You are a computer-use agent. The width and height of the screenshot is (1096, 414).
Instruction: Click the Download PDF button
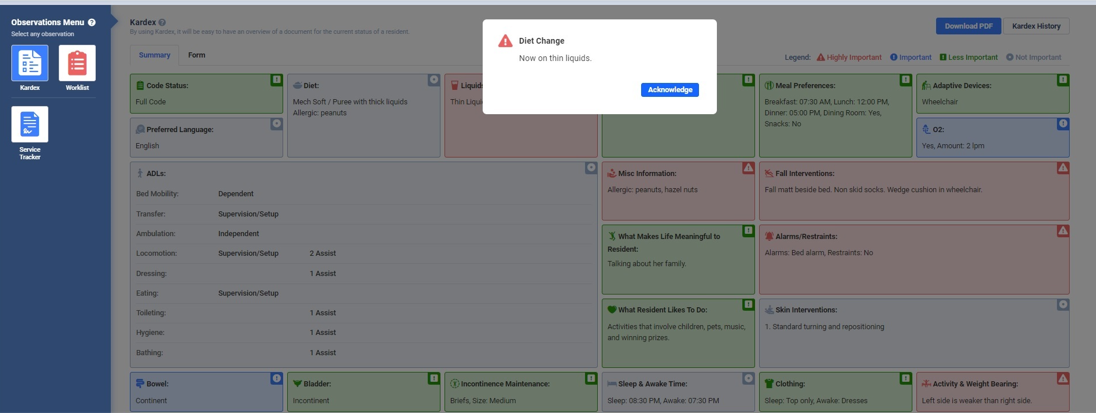pos(968,26)
